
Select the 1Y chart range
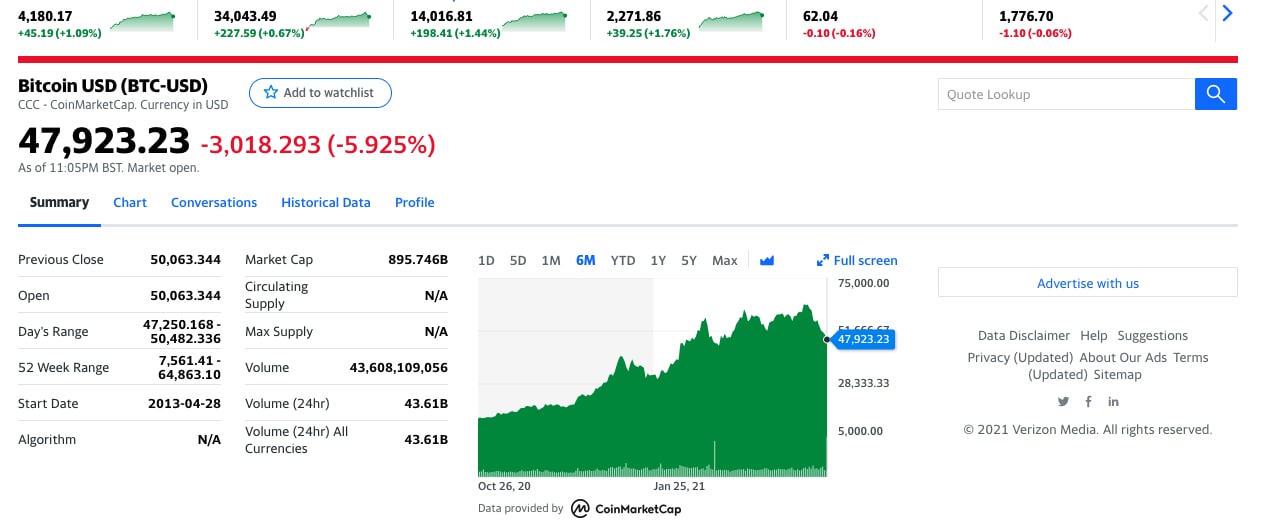pyautogui.click(x=658, y=260)
